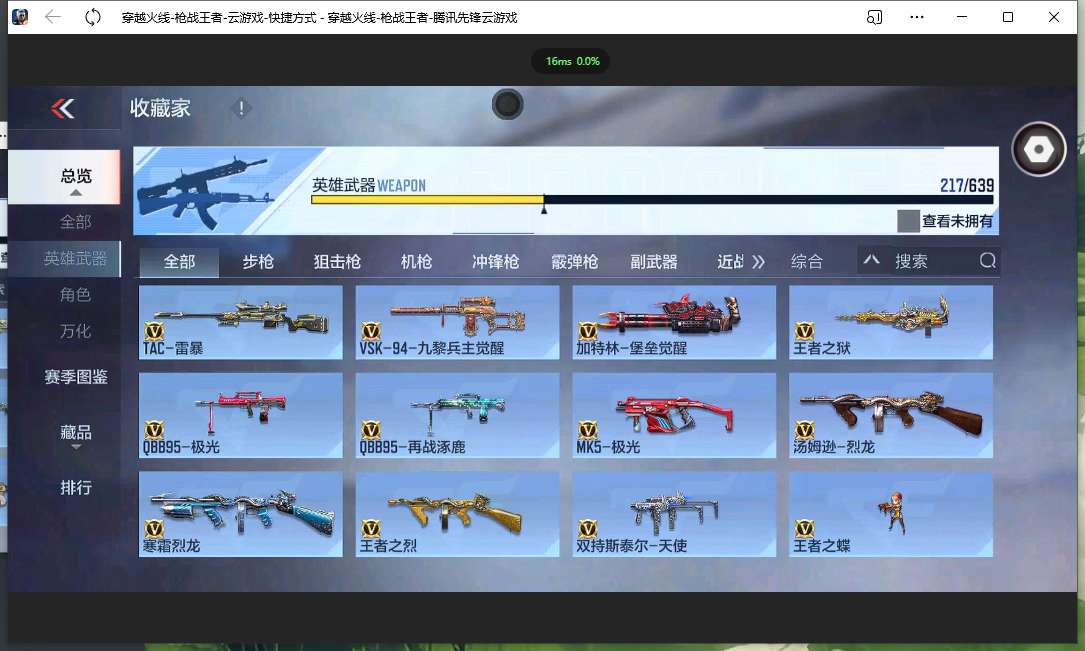Switch to the 机枪 tab
Screen dimensions: 1085x651
pyautogui.click(x=417, y=262)
